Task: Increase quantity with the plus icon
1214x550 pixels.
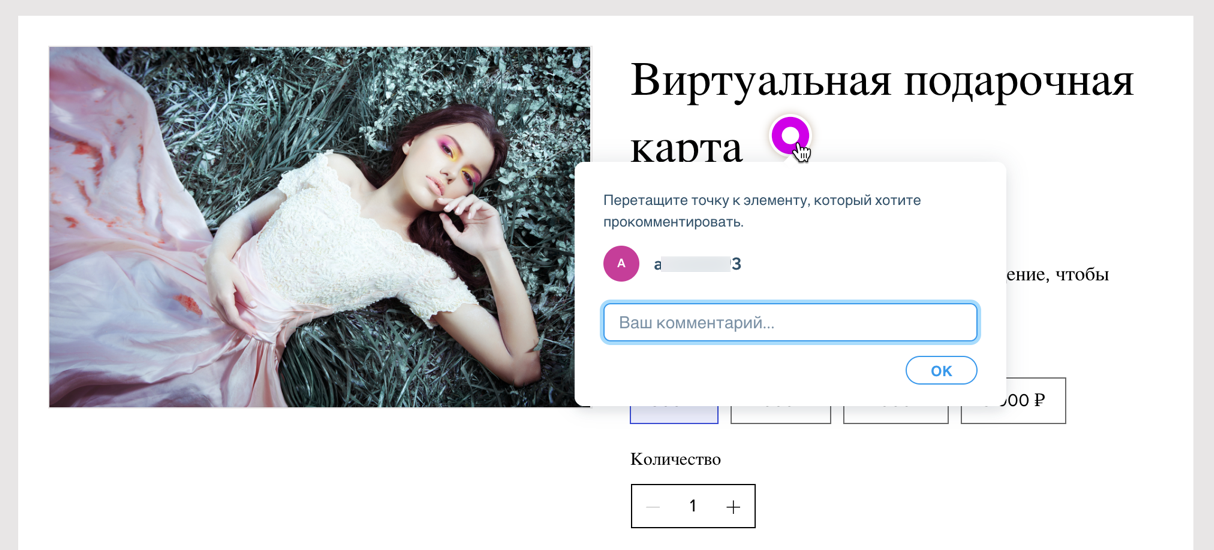Action: [733, 507]
